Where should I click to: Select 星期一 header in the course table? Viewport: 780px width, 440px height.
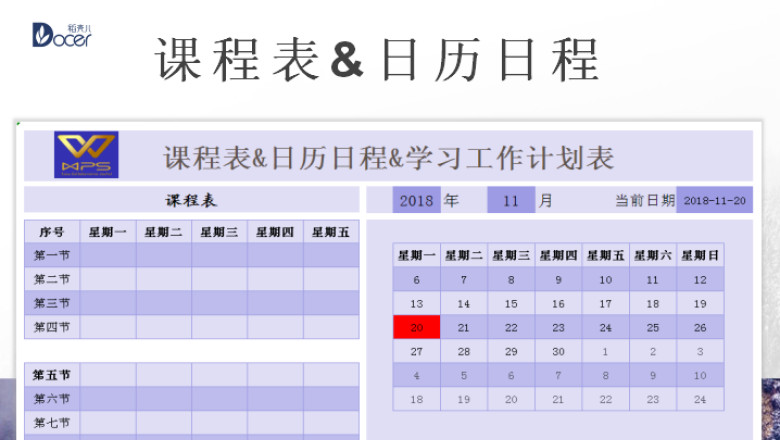[x=107, y=232]
